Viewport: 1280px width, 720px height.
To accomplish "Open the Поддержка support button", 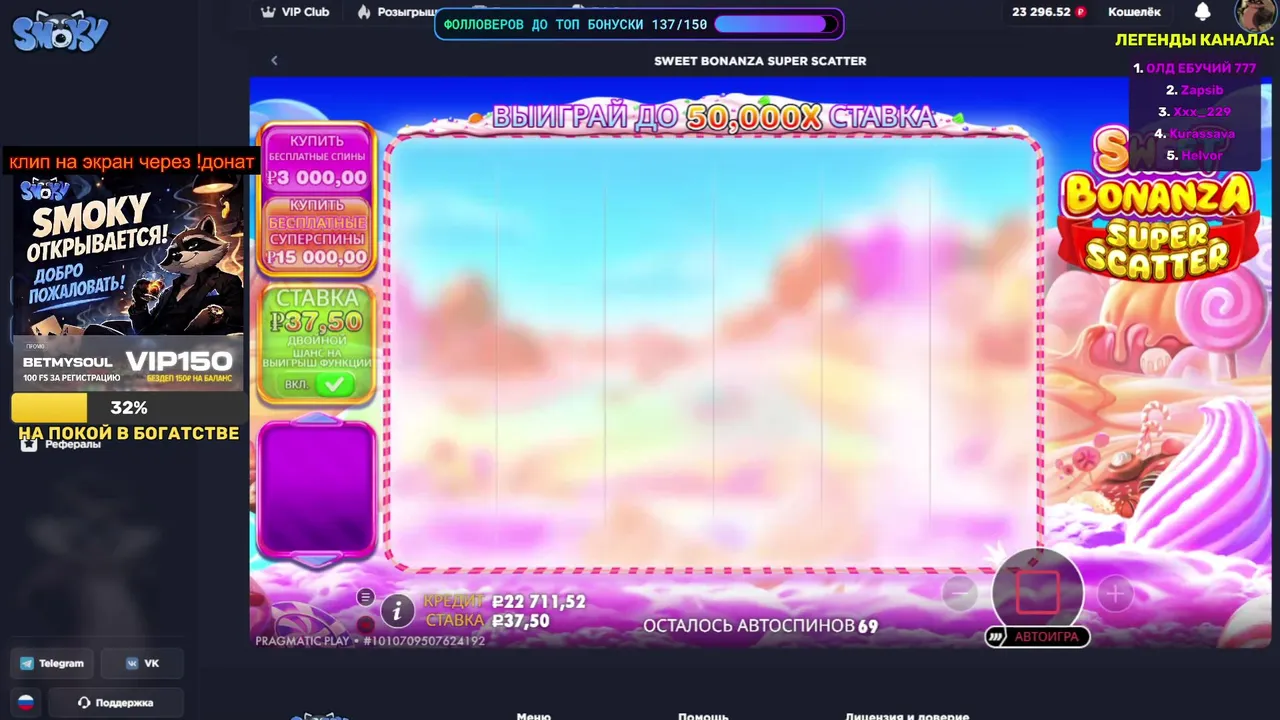I will (115, 702).
